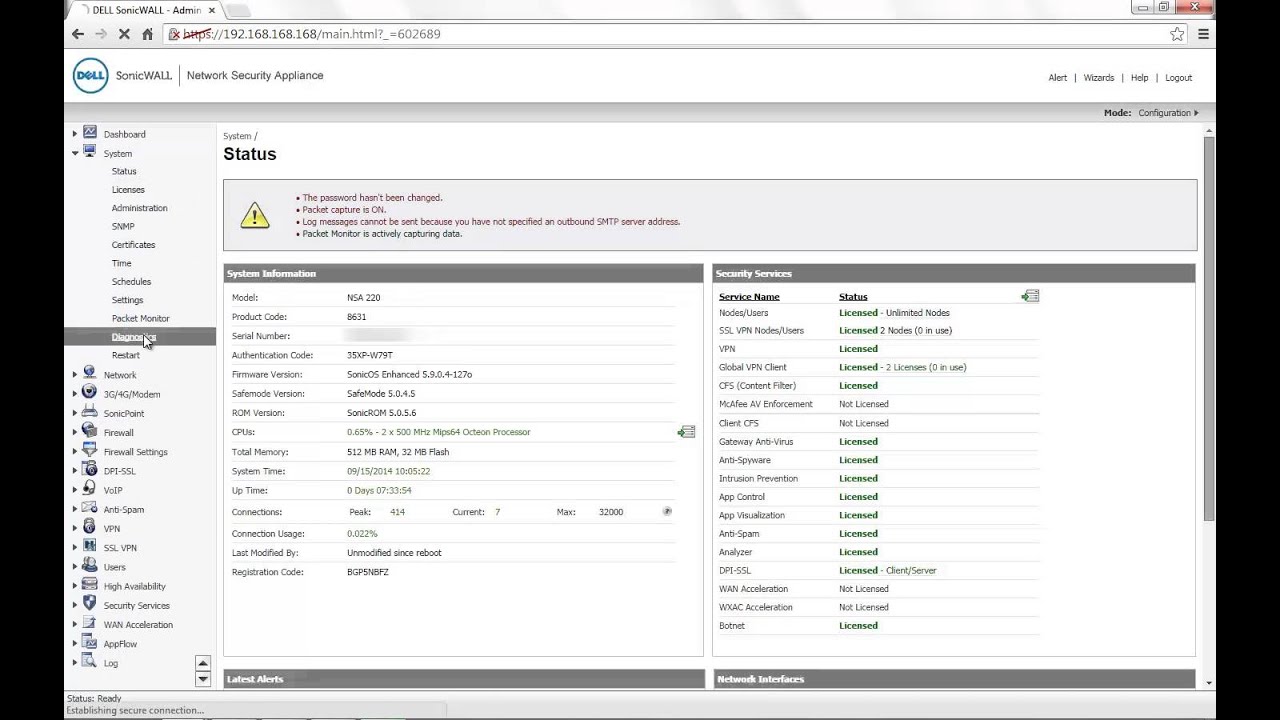1280x720 pixels.
Task: Click the Time item under System
Action: pyautogui.click(x=121, y=264)
